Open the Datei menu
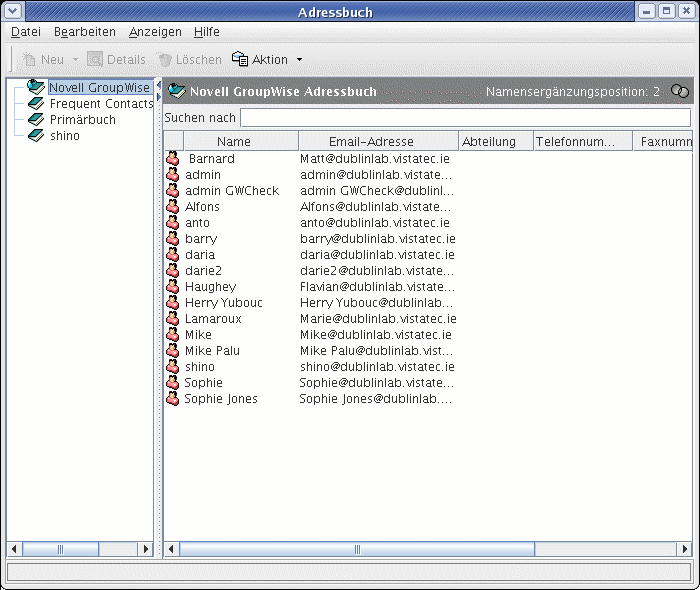The image size is (700, 590). (x=25, y=32)
